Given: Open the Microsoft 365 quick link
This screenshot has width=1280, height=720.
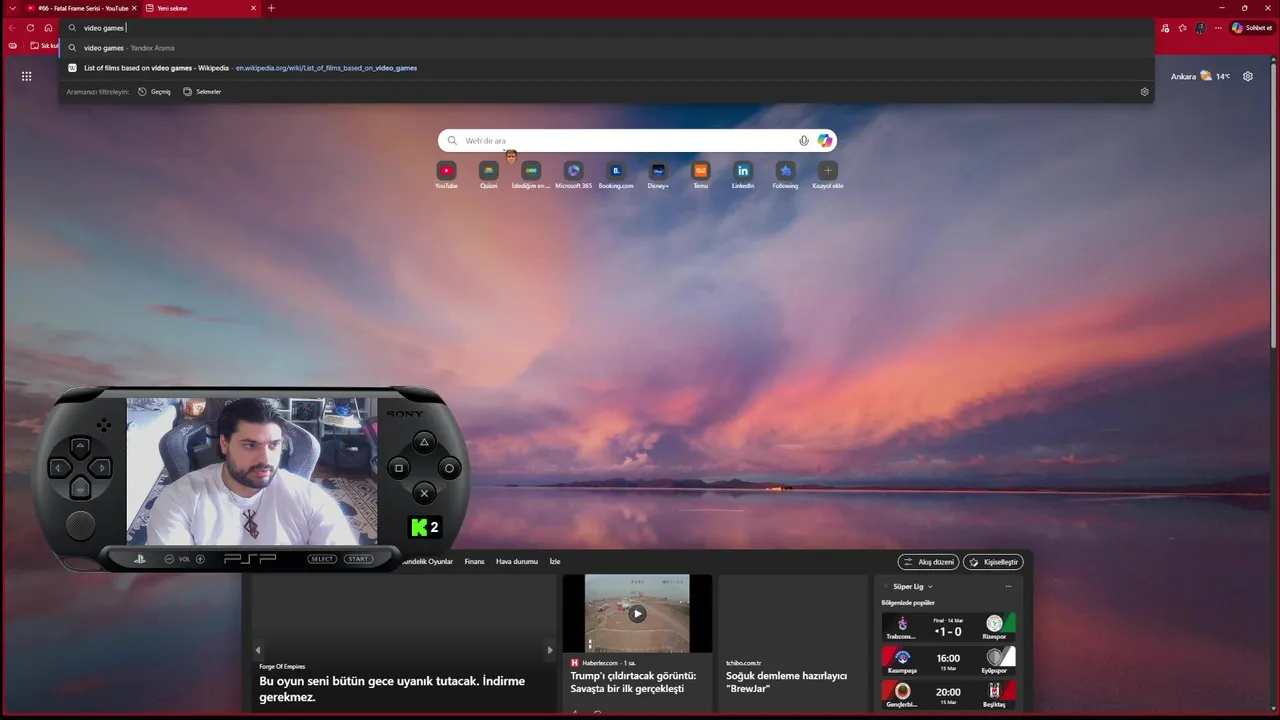Looking at the screenshot, I should click(573, 175).
